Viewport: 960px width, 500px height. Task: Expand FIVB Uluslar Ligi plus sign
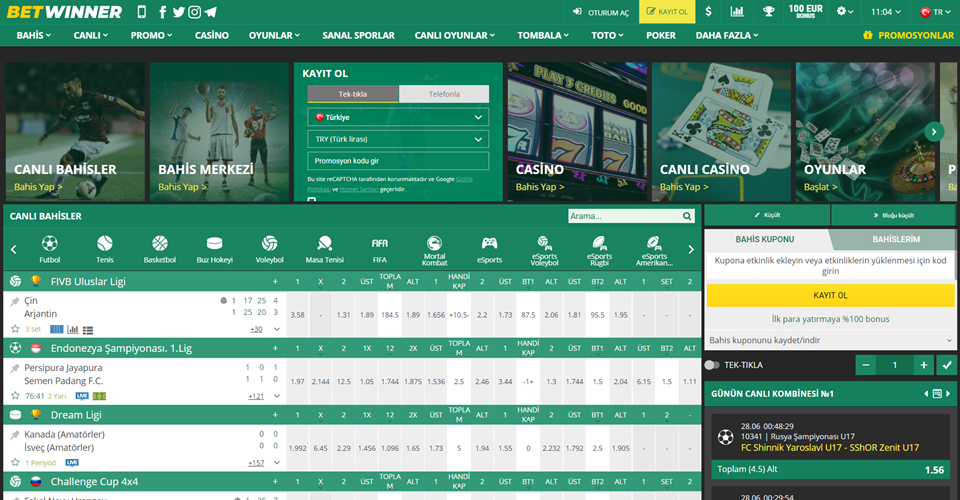275,282
